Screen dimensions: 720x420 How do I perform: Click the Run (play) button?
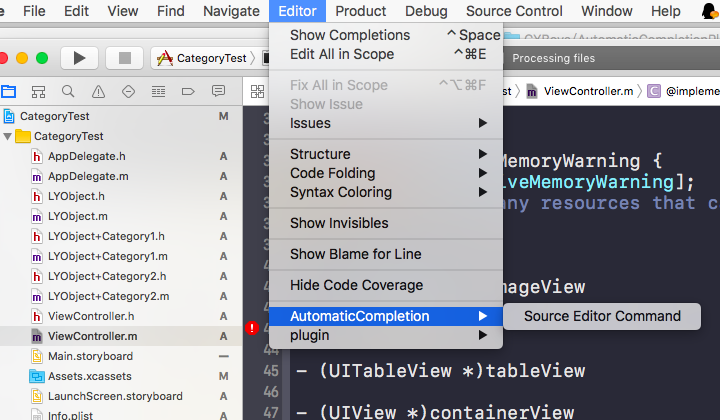79,57
